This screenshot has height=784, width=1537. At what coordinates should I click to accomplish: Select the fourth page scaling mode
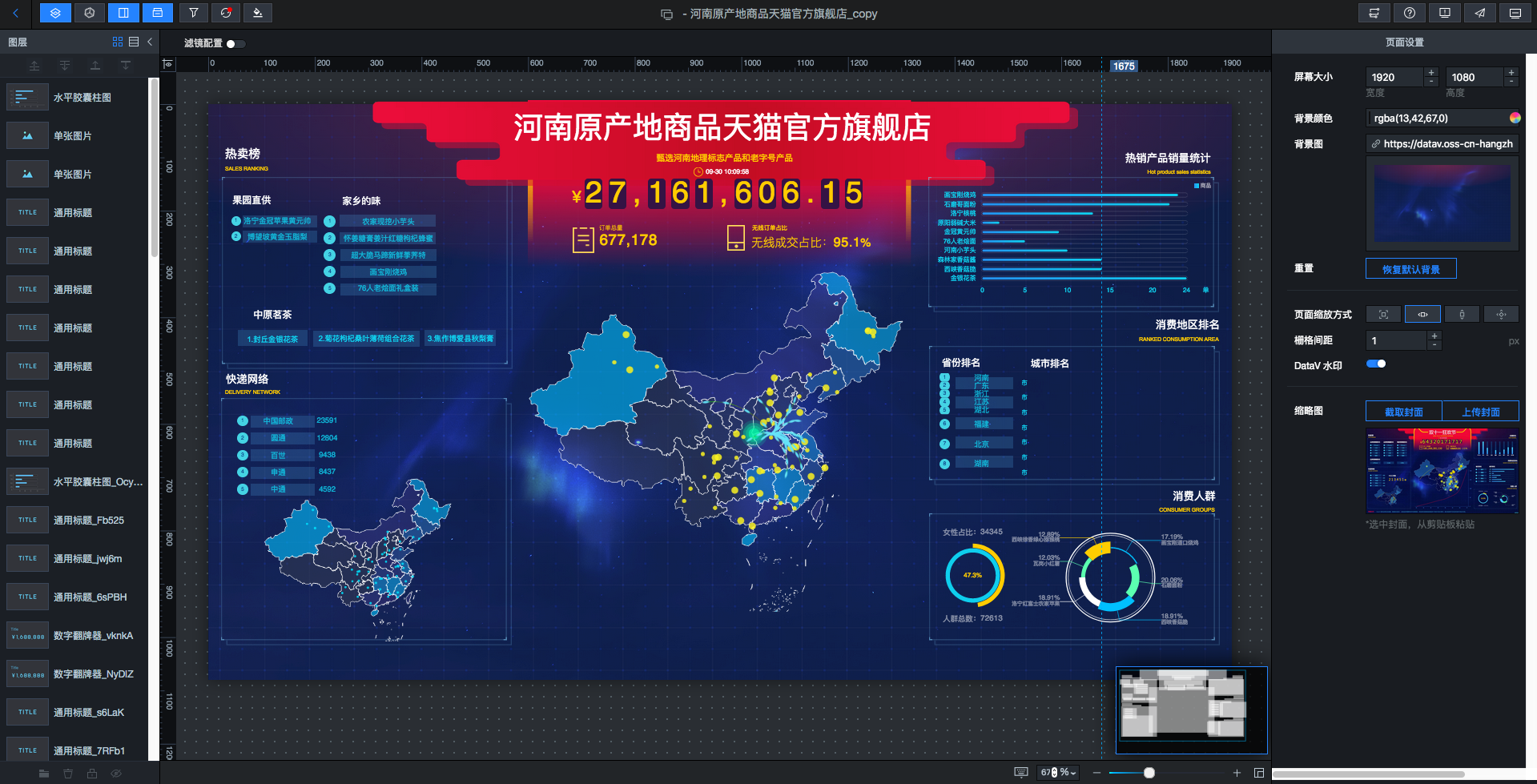1501,314
